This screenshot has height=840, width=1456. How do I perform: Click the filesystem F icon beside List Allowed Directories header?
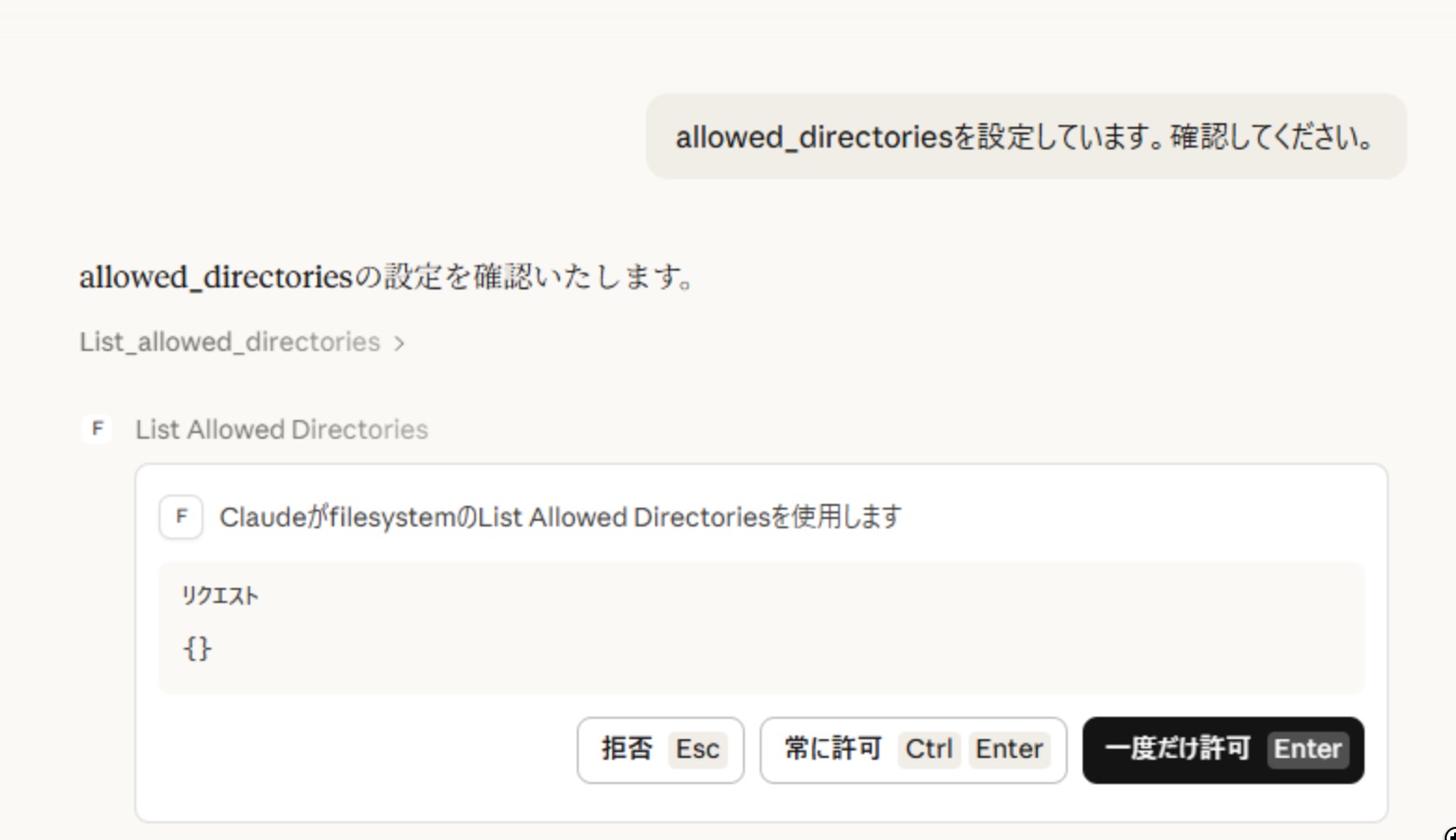point(97,429)
